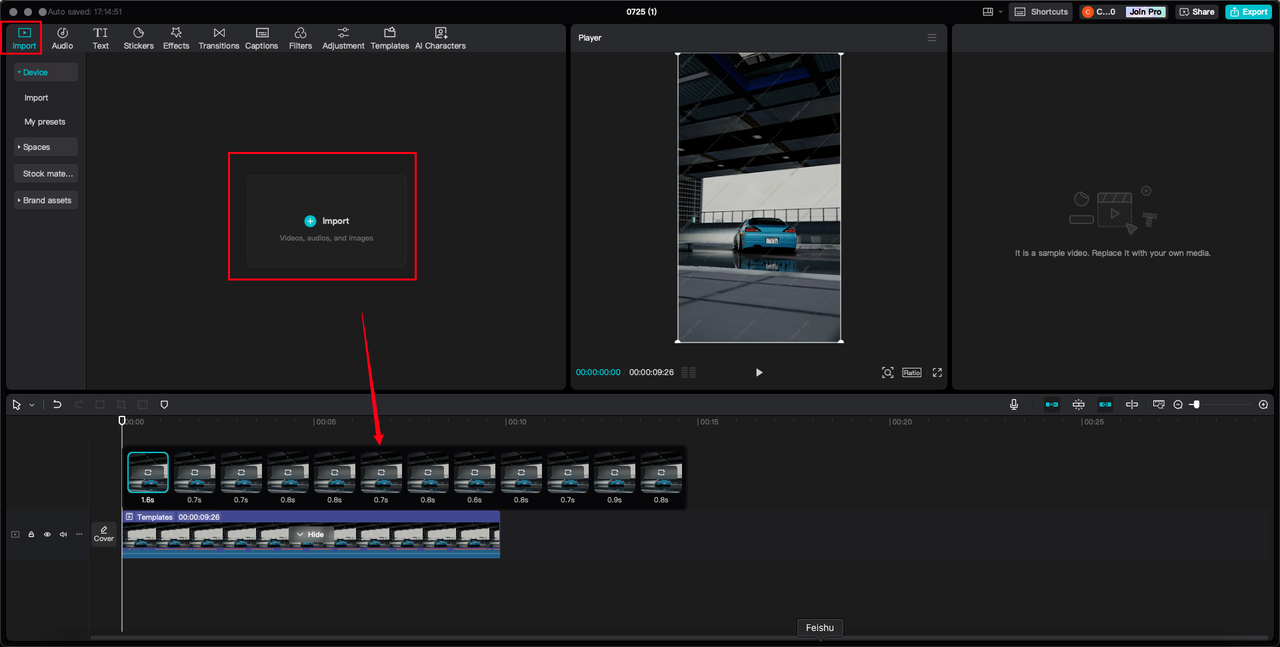This screenshot has height=647, width=1280.
Task: Switch to the Import tab
Action: click(24, 38)
